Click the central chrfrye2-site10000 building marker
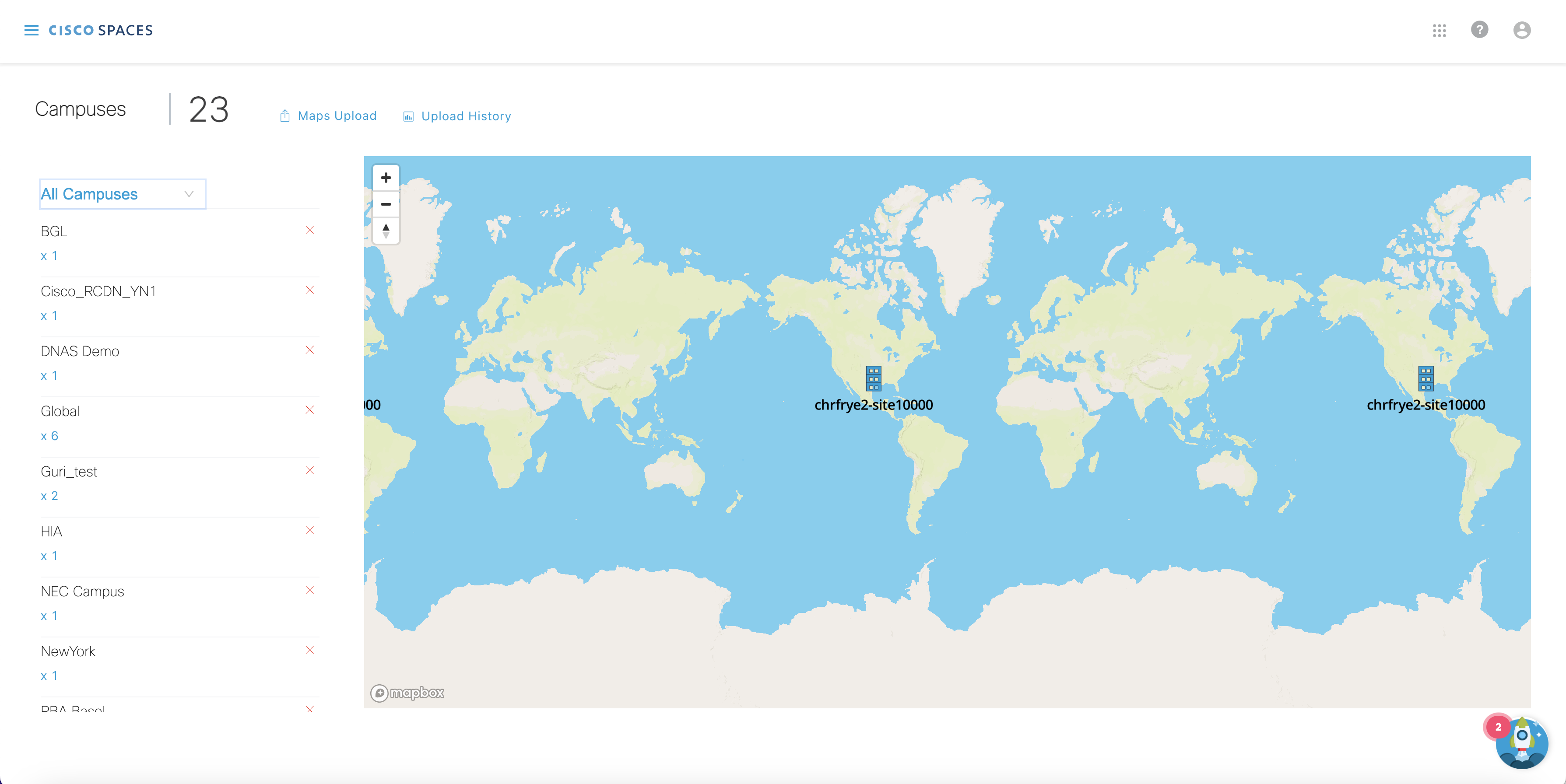 tap(873, 378)
